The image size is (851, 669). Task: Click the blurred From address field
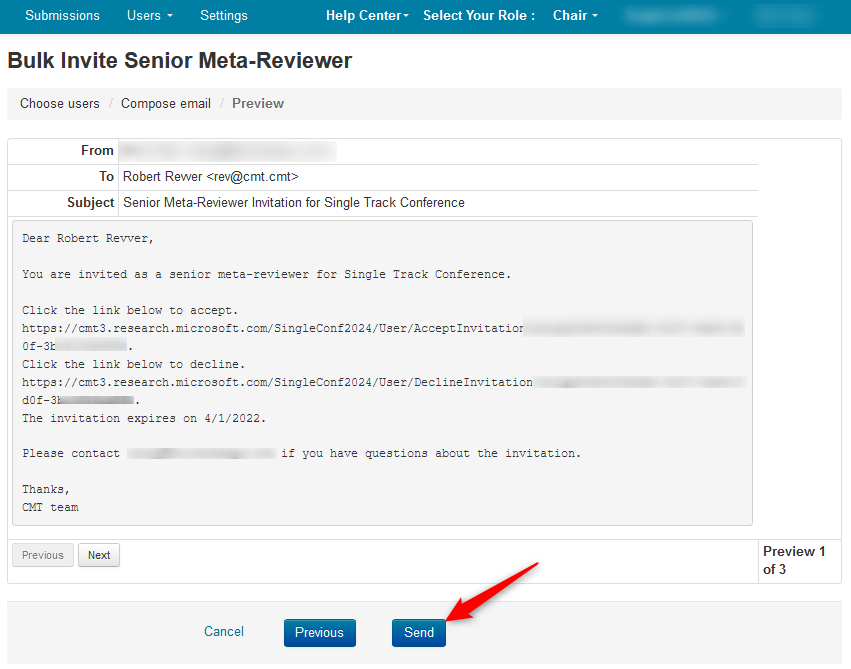[228, 151]
